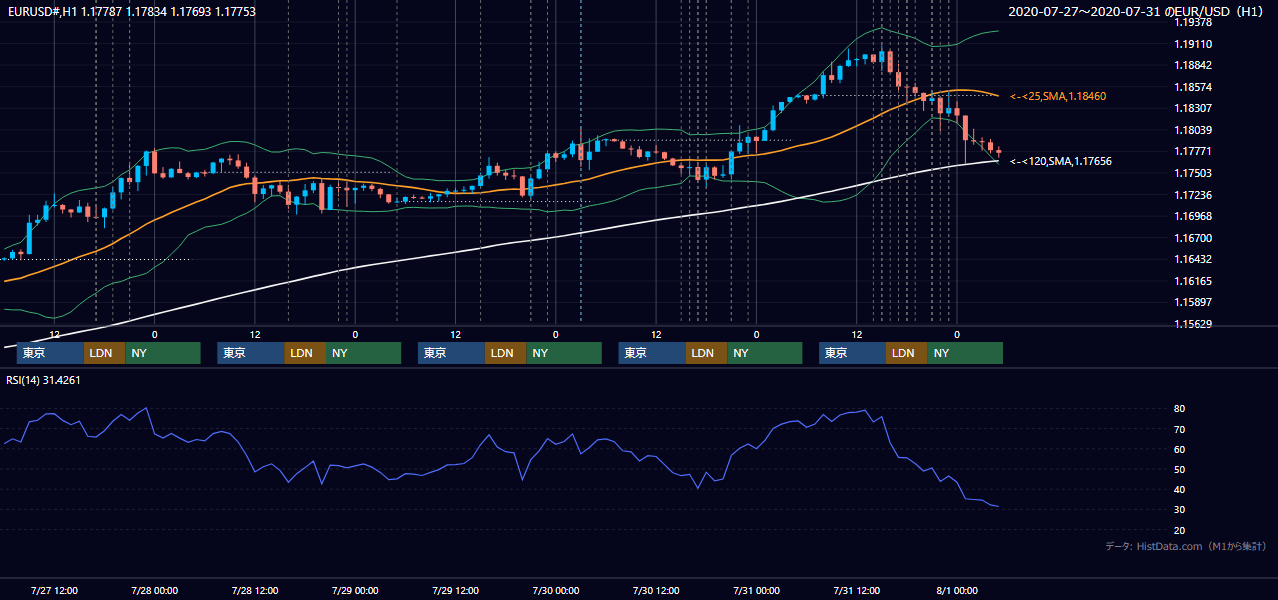The width and height of the screenshot is (1278, 600).
Task: Click the RSI scale value 60
Action: click(x=1179, y=449)
